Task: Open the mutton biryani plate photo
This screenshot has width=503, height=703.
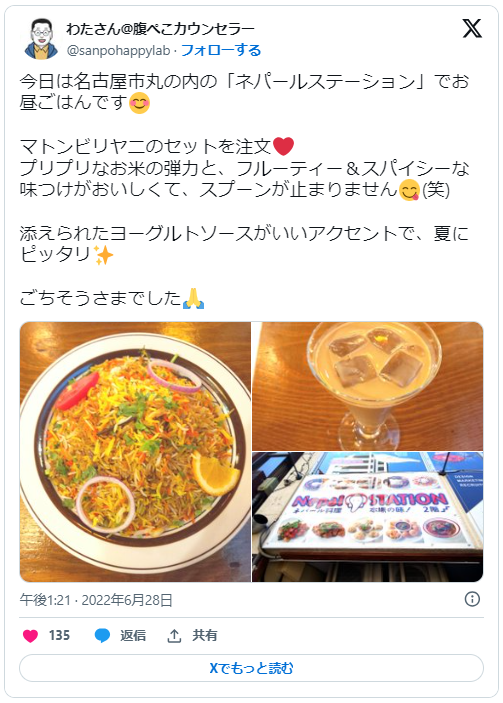Action: [x=135, y=451]
